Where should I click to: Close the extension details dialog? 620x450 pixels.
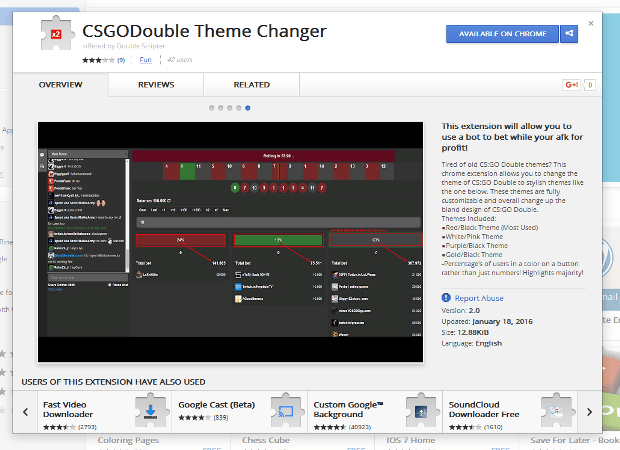click(591, 23)
